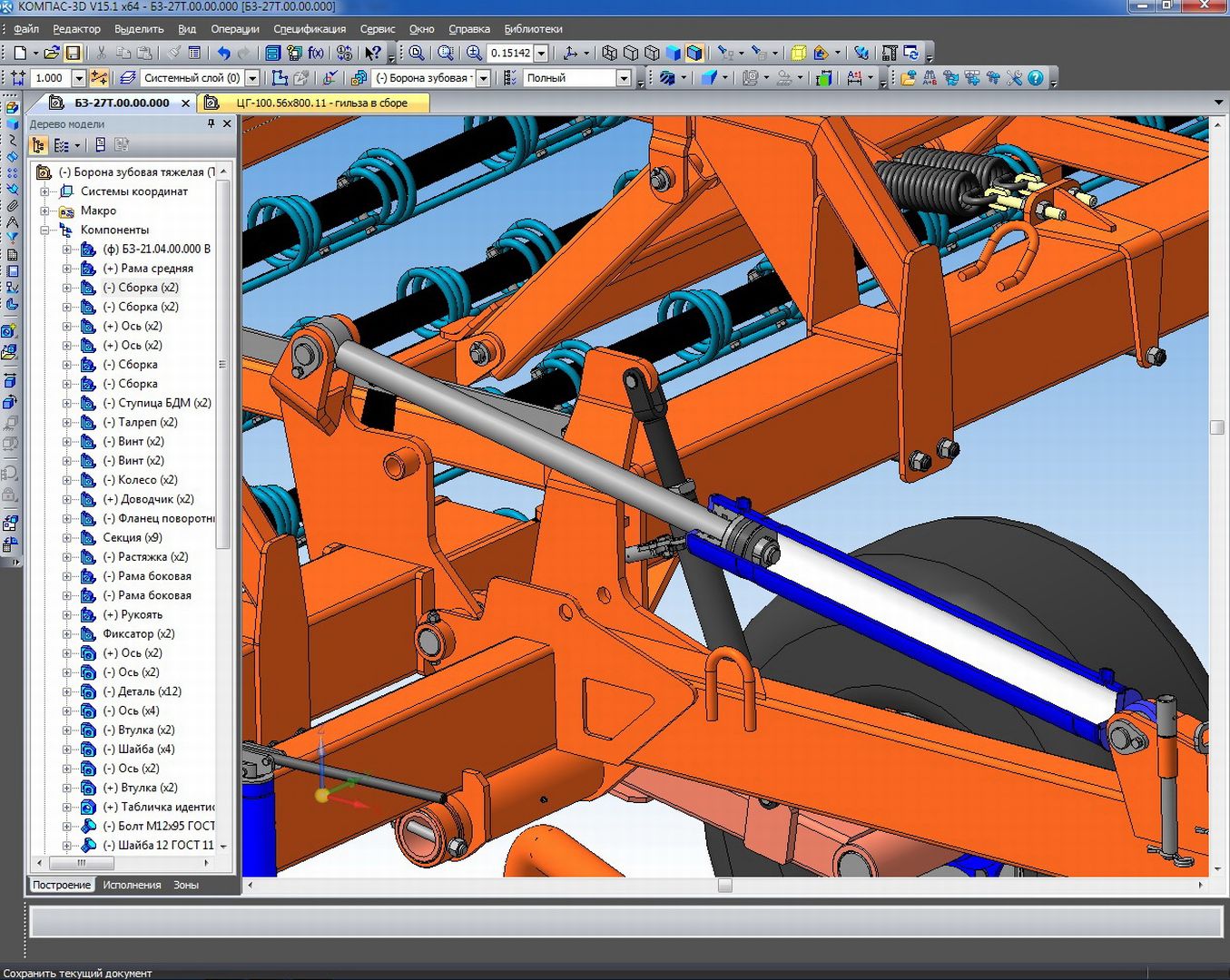Expand the Системы координат tree node

pos(44,191)
